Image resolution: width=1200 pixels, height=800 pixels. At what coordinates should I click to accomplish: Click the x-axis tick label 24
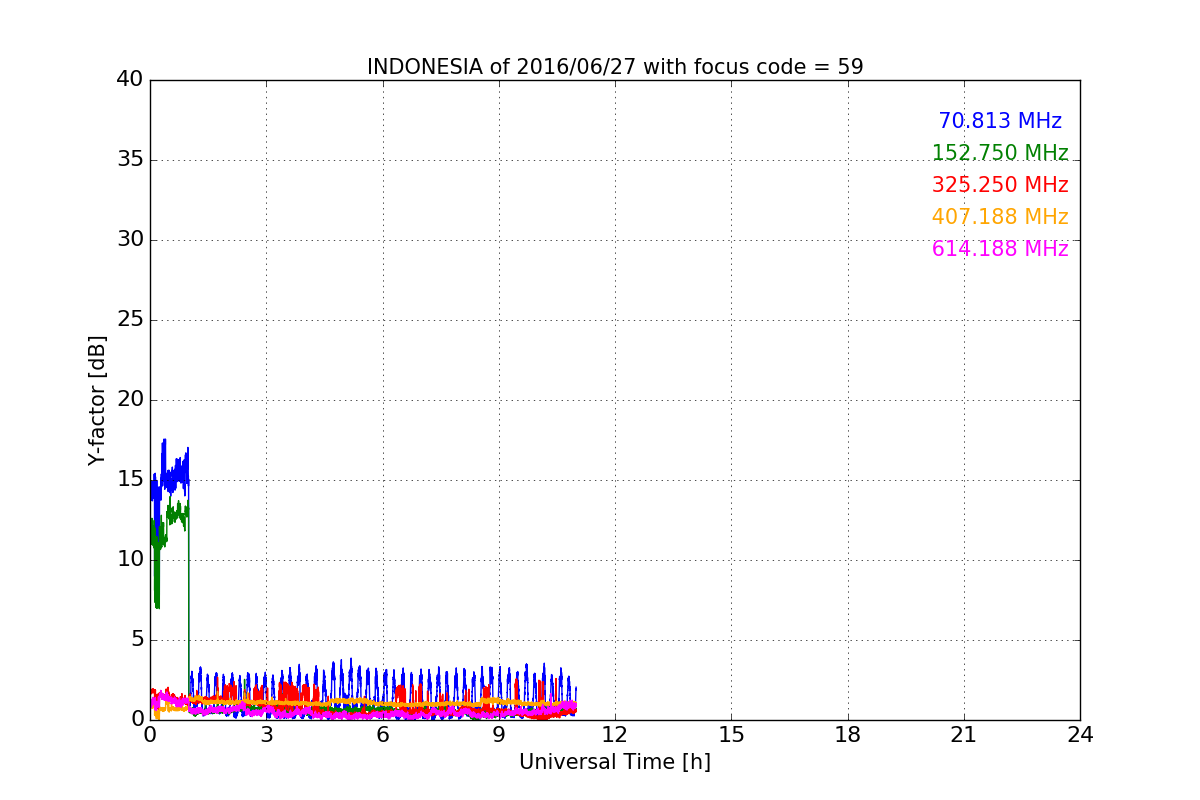click(x=1080, y=734)
